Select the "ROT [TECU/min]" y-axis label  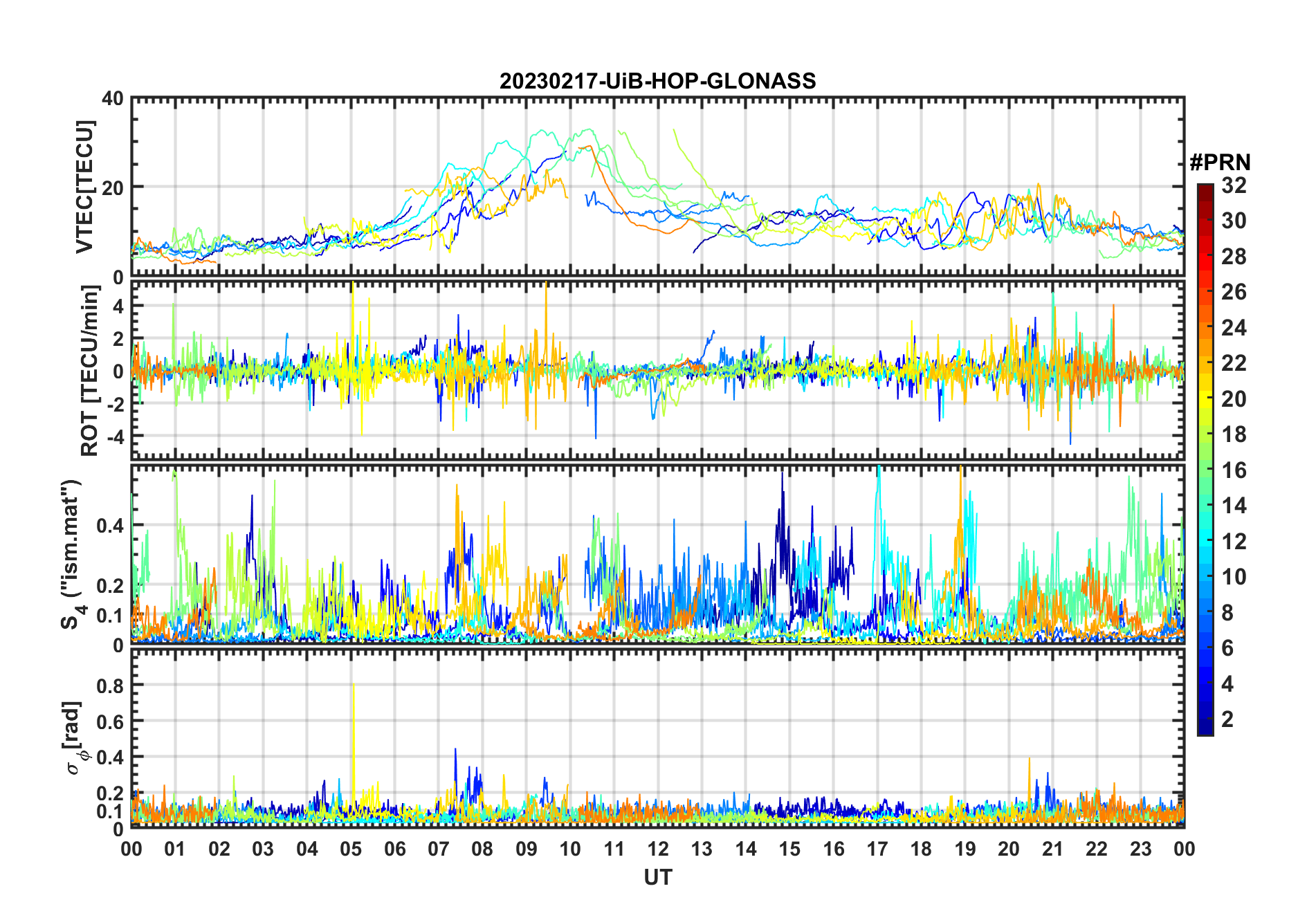[x=90, y=371]
